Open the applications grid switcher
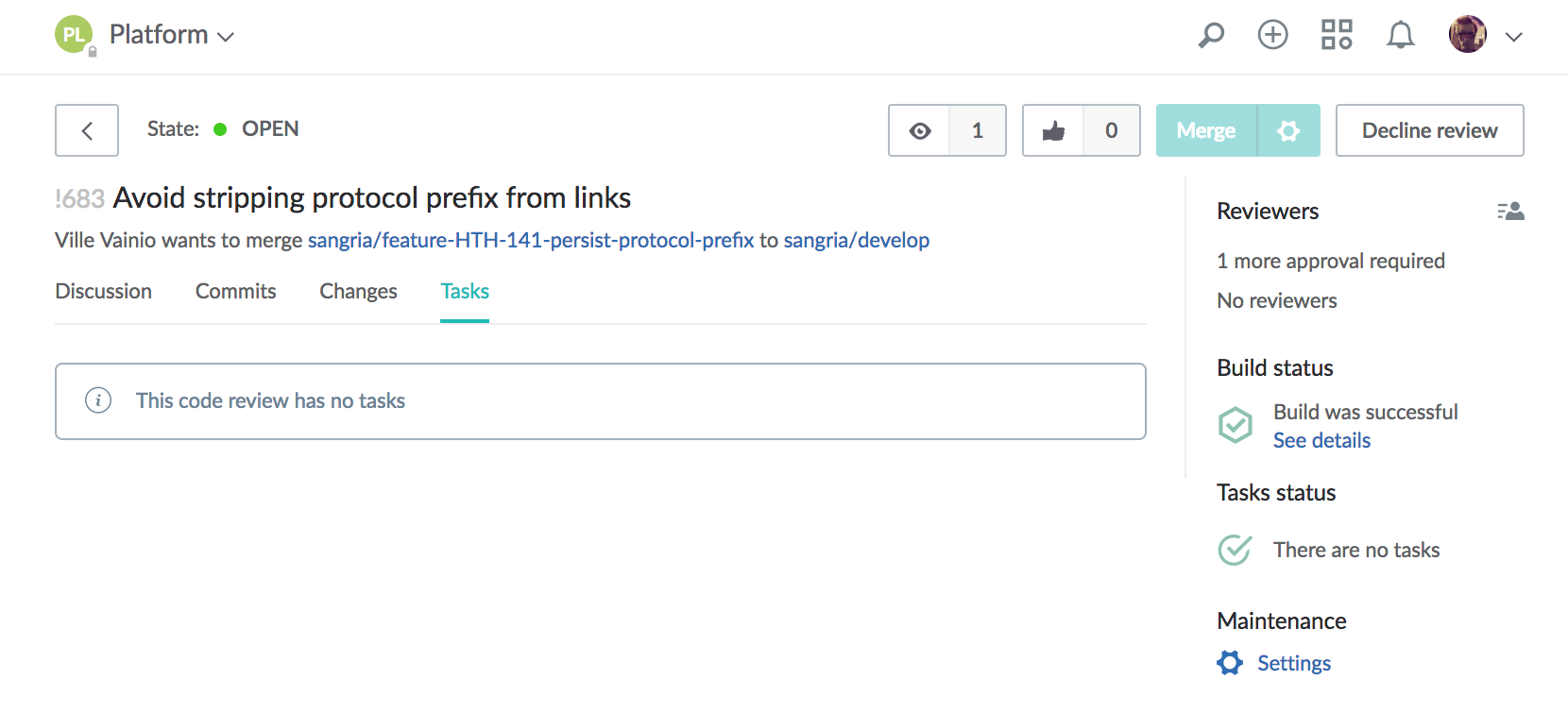Viewport: 1568px width, 714px height. [x=1337, y=34]
